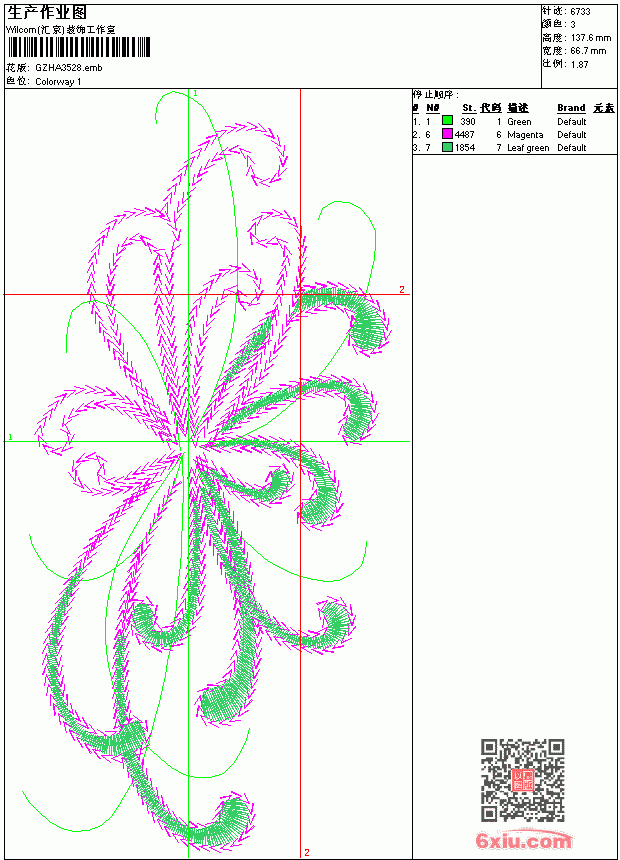Click the Brand column header
620x860 pixels.
pyautogui.click(x=571, y=108)
